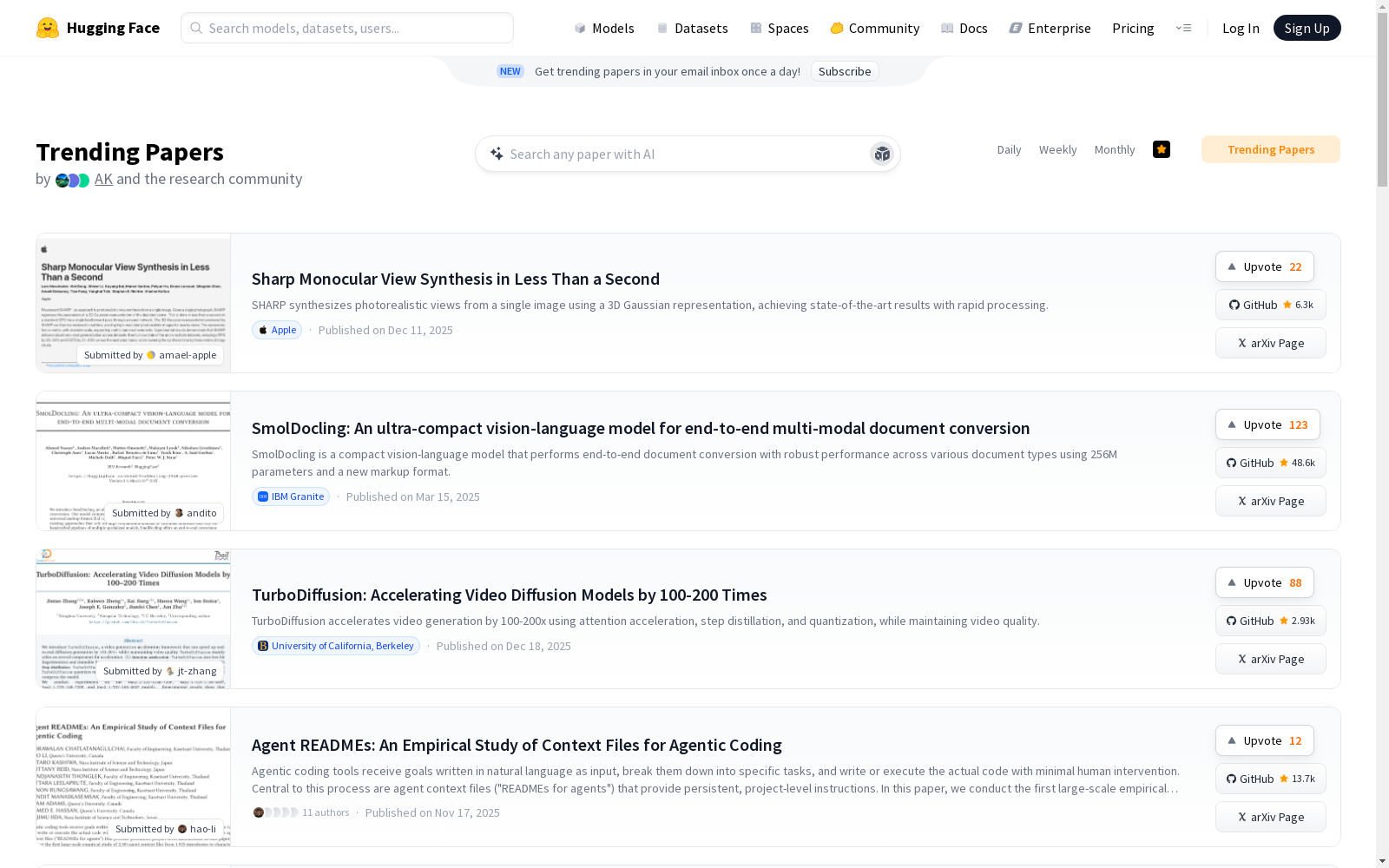This screenshot has width=1389, height=868.
Task: Switch to the Monthly papers view
Action: pos(1115,149)
